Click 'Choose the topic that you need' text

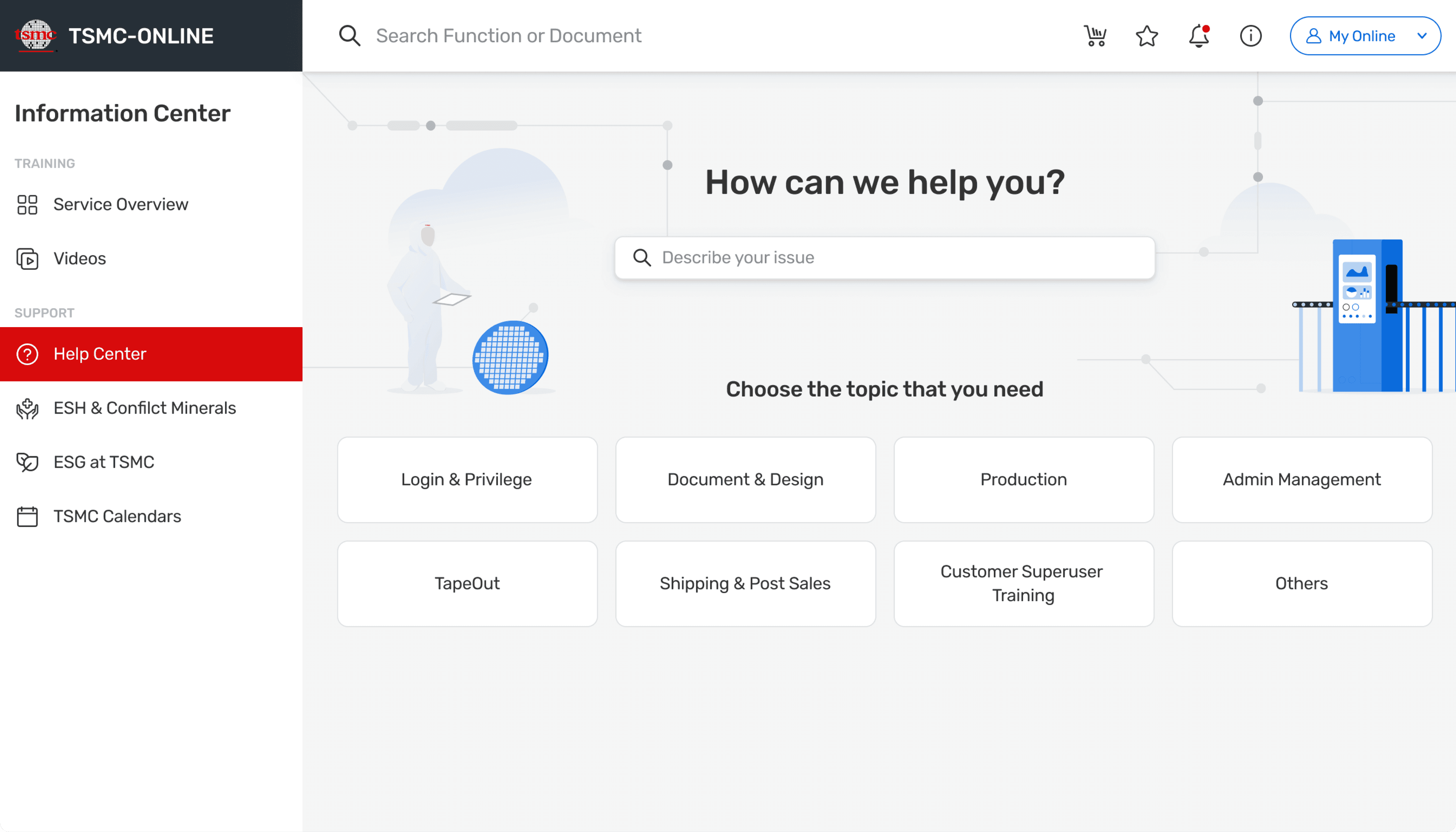[x=885, y=390]
